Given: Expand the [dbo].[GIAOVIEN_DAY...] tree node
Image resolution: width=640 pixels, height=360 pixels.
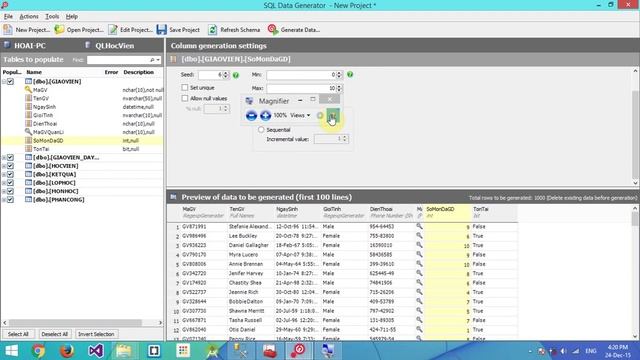Looking at the screenshot, I should pos(4,157).
